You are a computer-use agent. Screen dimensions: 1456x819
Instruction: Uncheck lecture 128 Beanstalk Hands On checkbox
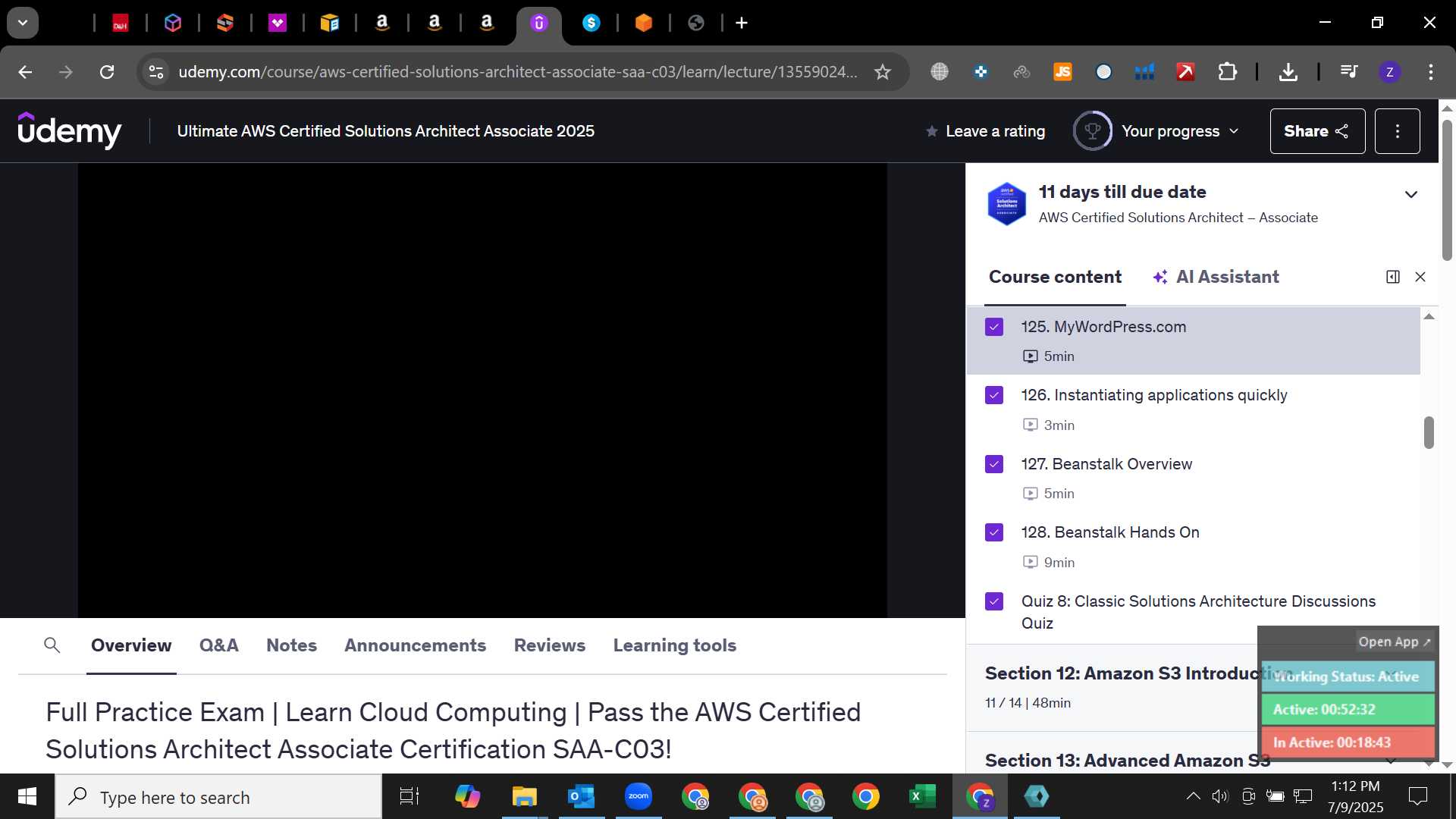994,532
